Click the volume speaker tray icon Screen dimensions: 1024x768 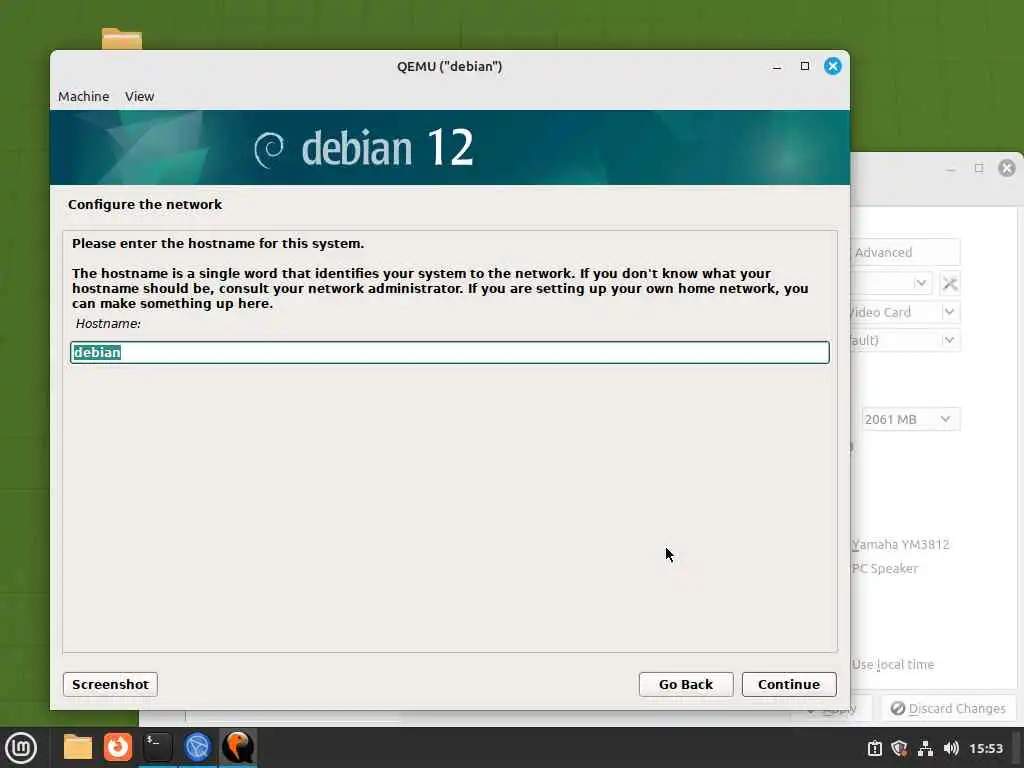point(952,748)
